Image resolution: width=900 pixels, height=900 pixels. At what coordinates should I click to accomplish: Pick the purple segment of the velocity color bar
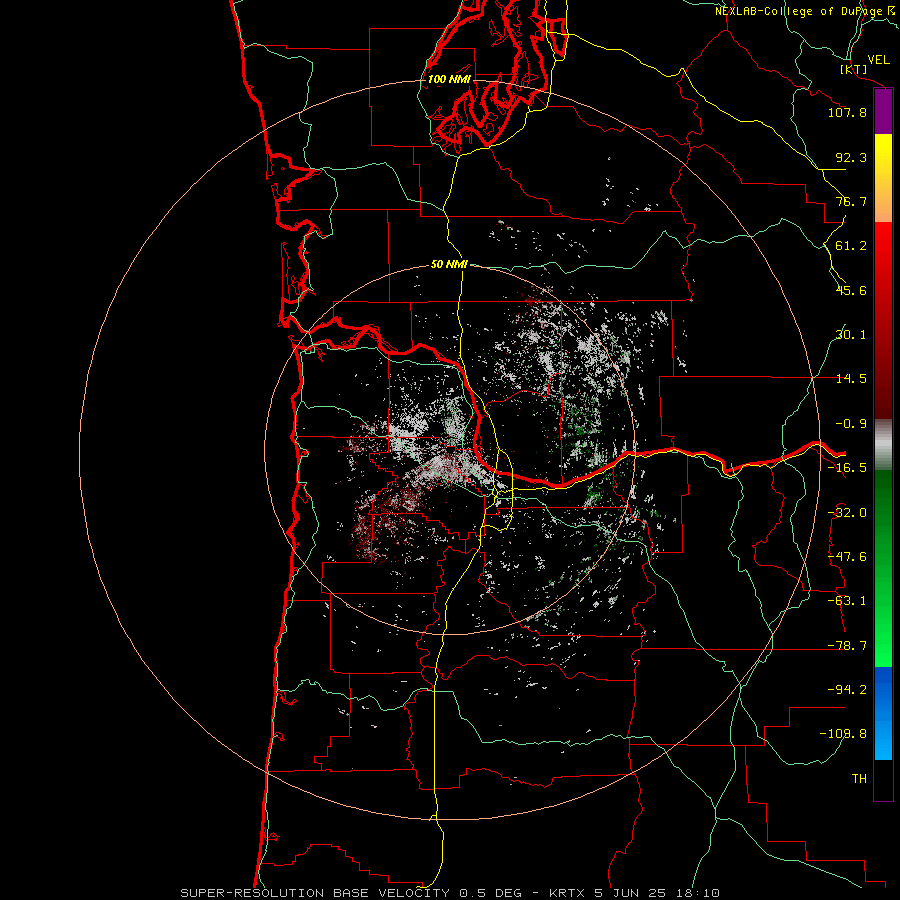click(883, 112)
